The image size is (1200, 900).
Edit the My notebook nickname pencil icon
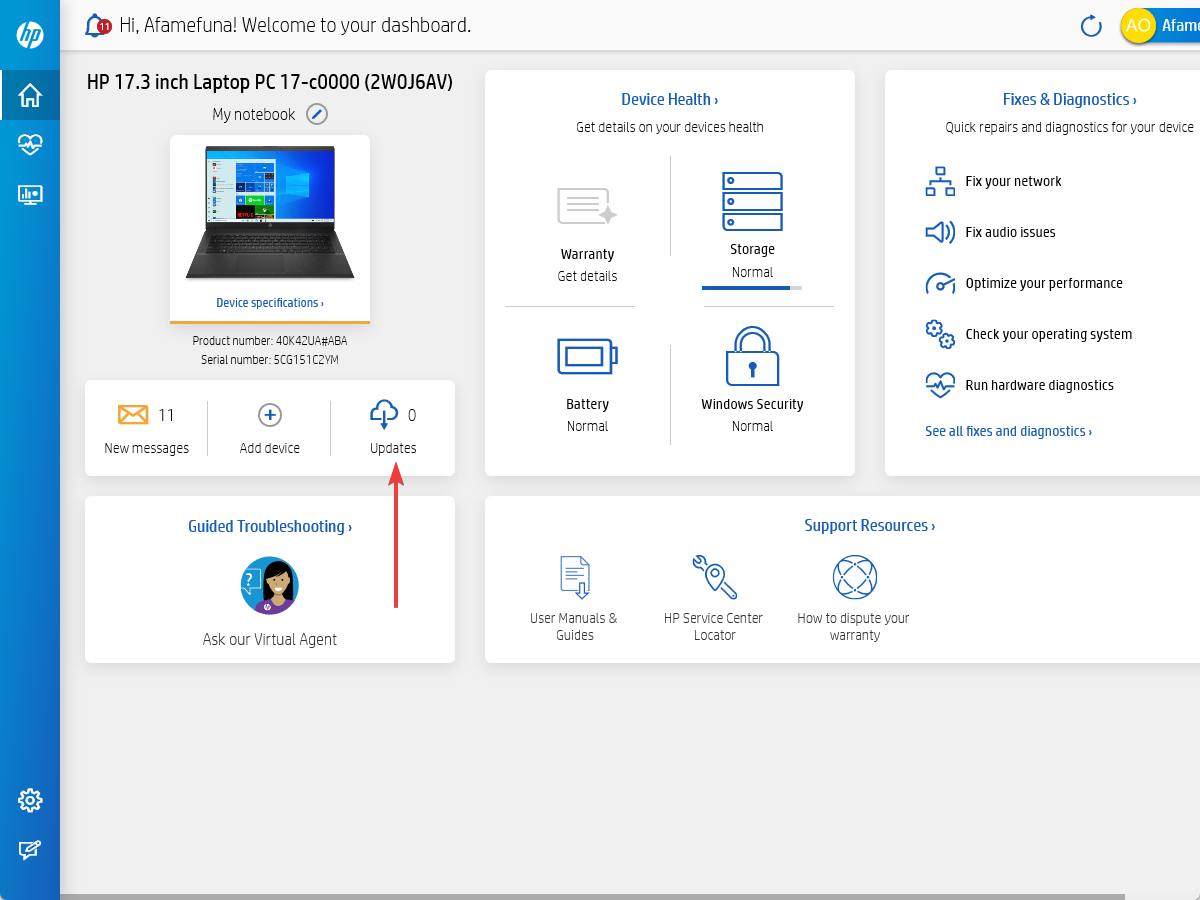coord(317,114)
